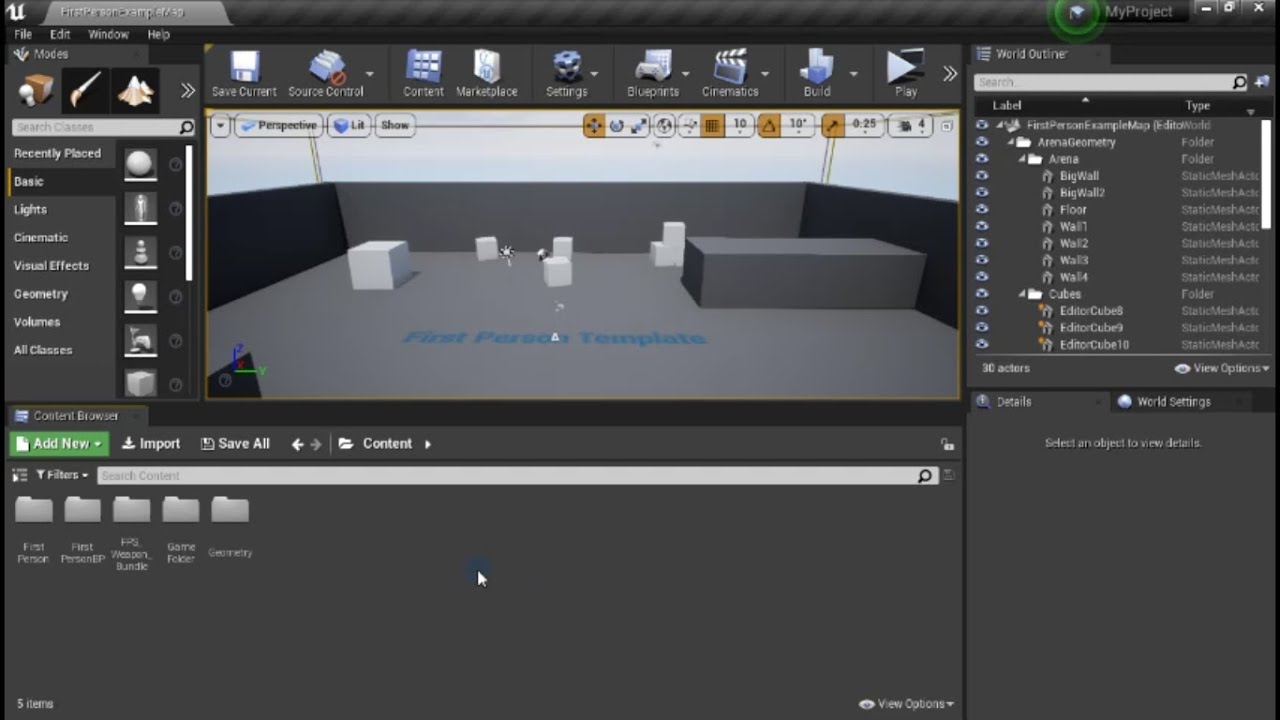This screenshot has height=720, width=1280.
Task: Select the Paint mode brush icon
Action: (x=85, y=92)
